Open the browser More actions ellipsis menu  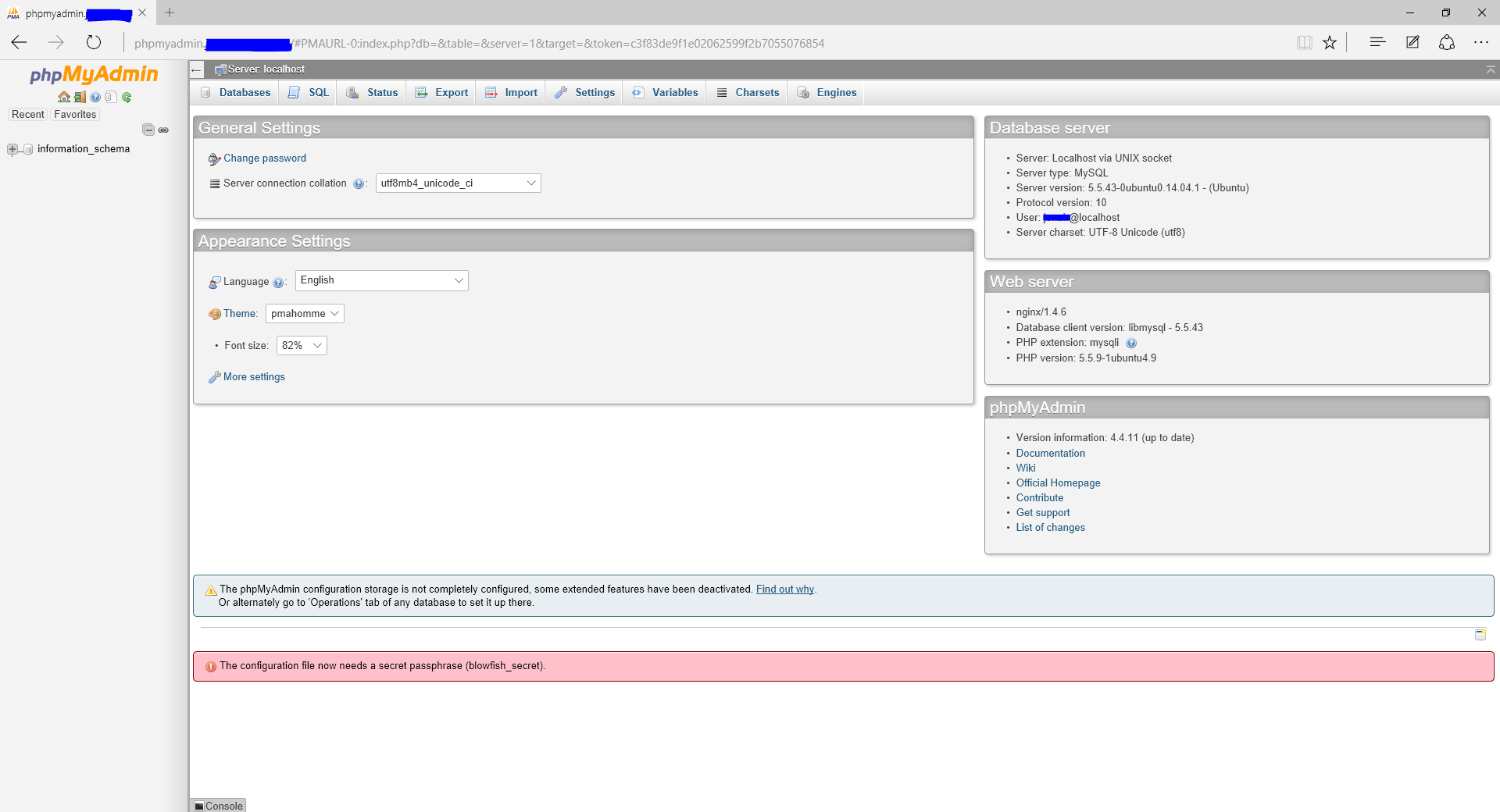pos(1481,42)
